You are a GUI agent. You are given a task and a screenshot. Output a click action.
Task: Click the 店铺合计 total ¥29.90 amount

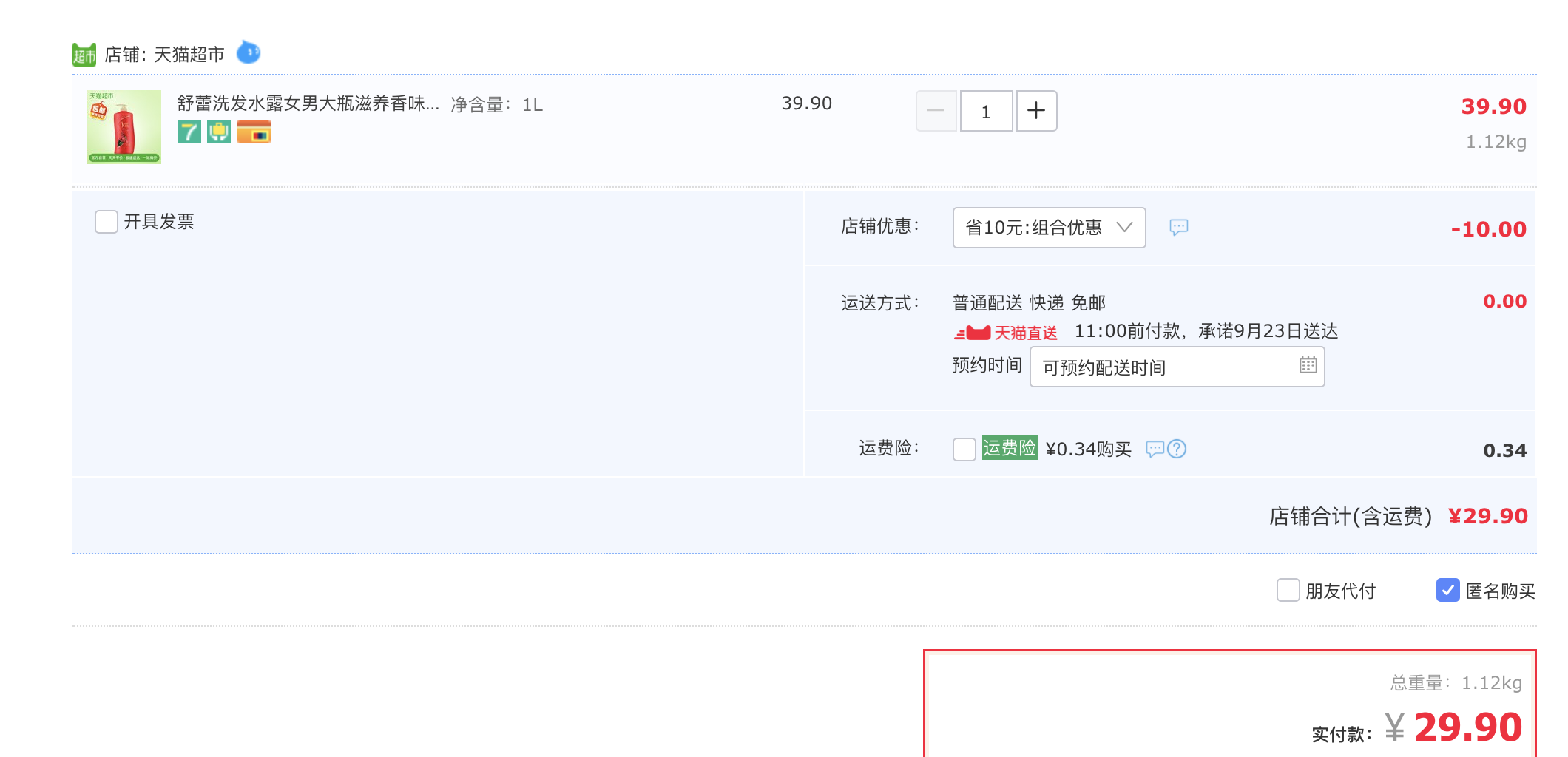(1488, 516)
